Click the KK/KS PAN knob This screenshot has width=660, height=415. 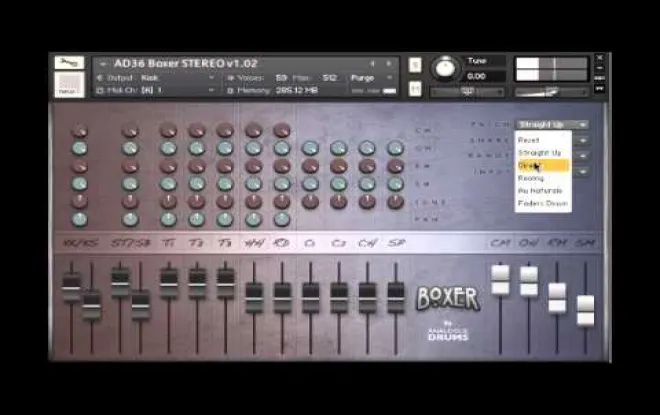pyautogui.click(x=80, y=219)
